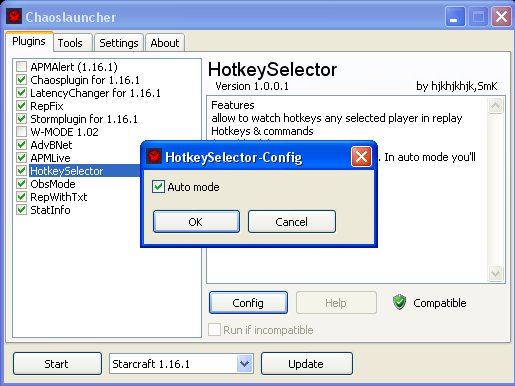
Task: Select Chaosplugin for 1.16.1 in the list
Action: click(x=85, y=80)
